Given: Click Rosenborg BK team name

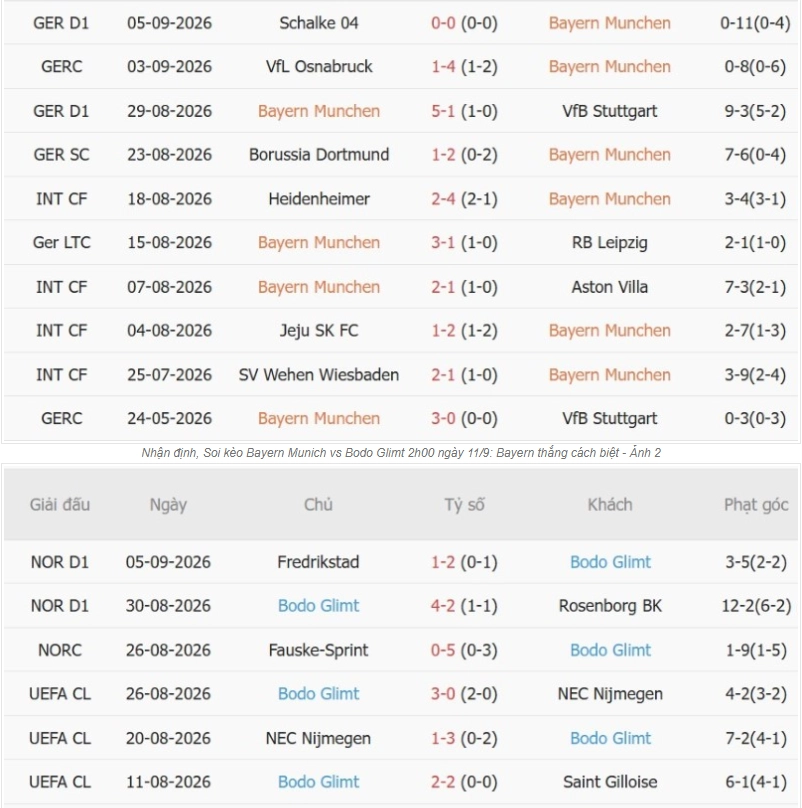Looking at the screenshot, I should pos(610,606).
